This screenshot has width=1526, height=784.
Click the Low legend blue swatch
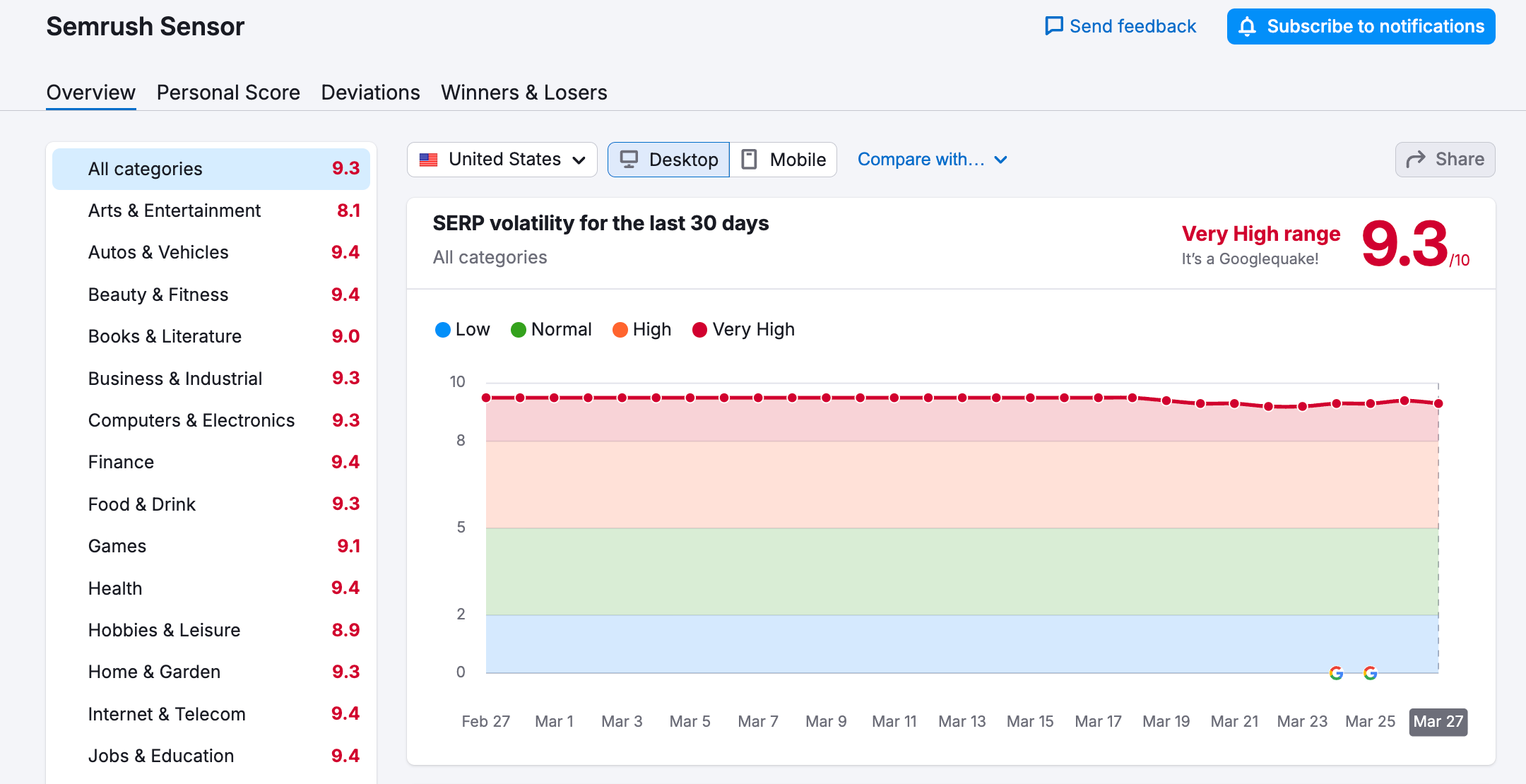pos(443,330)
